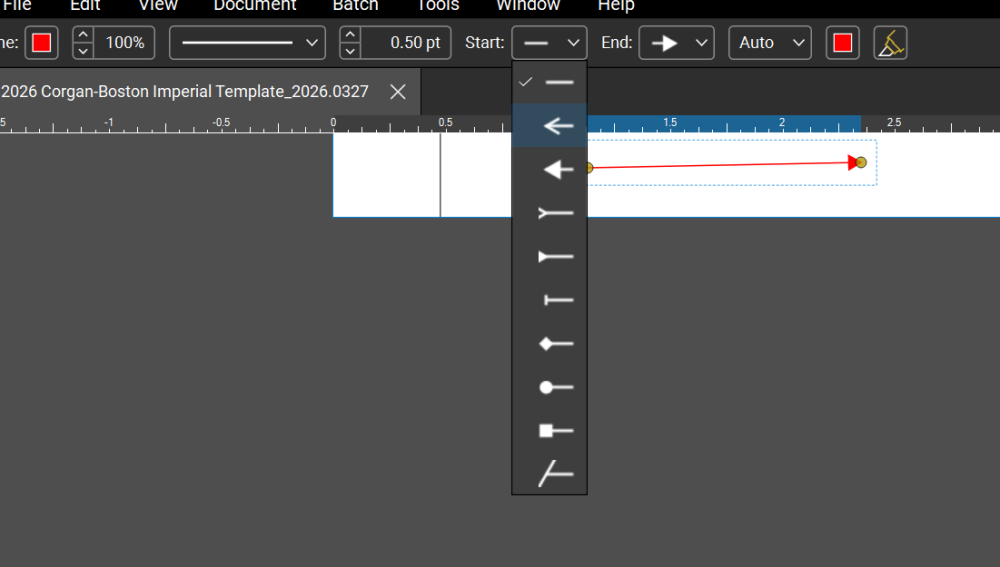Choose the filled reverse-arrow start style

click(549, 256)
